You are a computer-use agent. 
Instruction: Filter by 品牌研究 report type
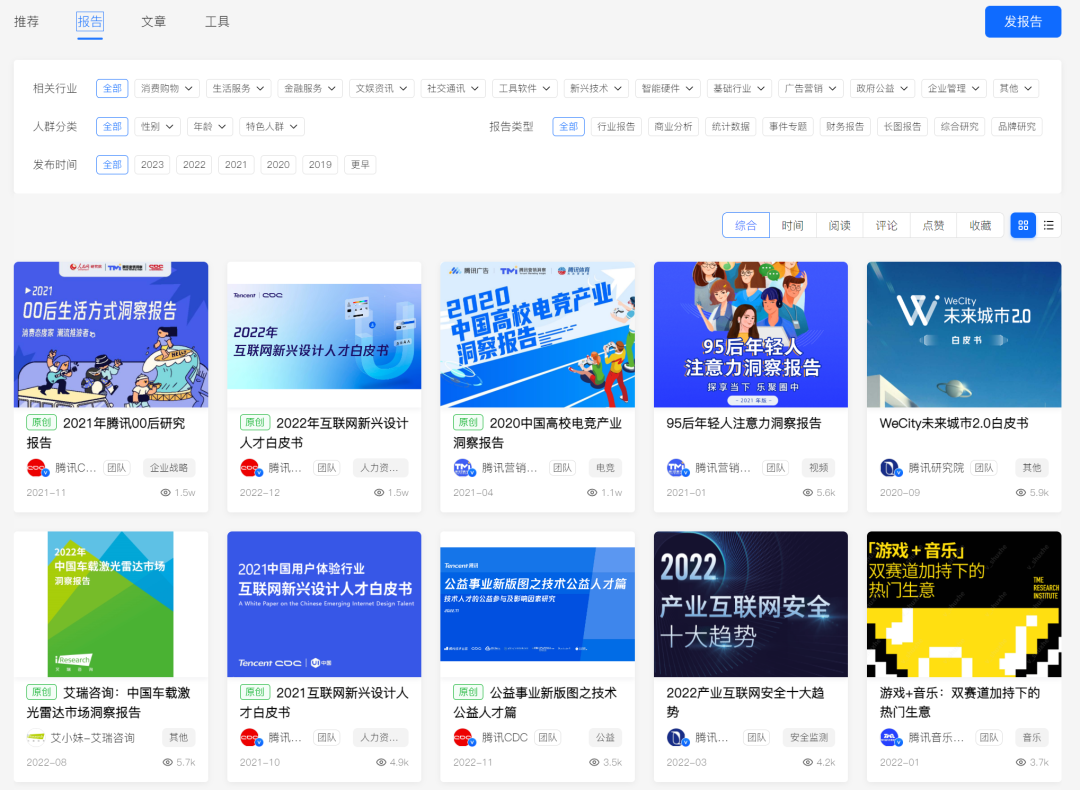point(1017,127)
